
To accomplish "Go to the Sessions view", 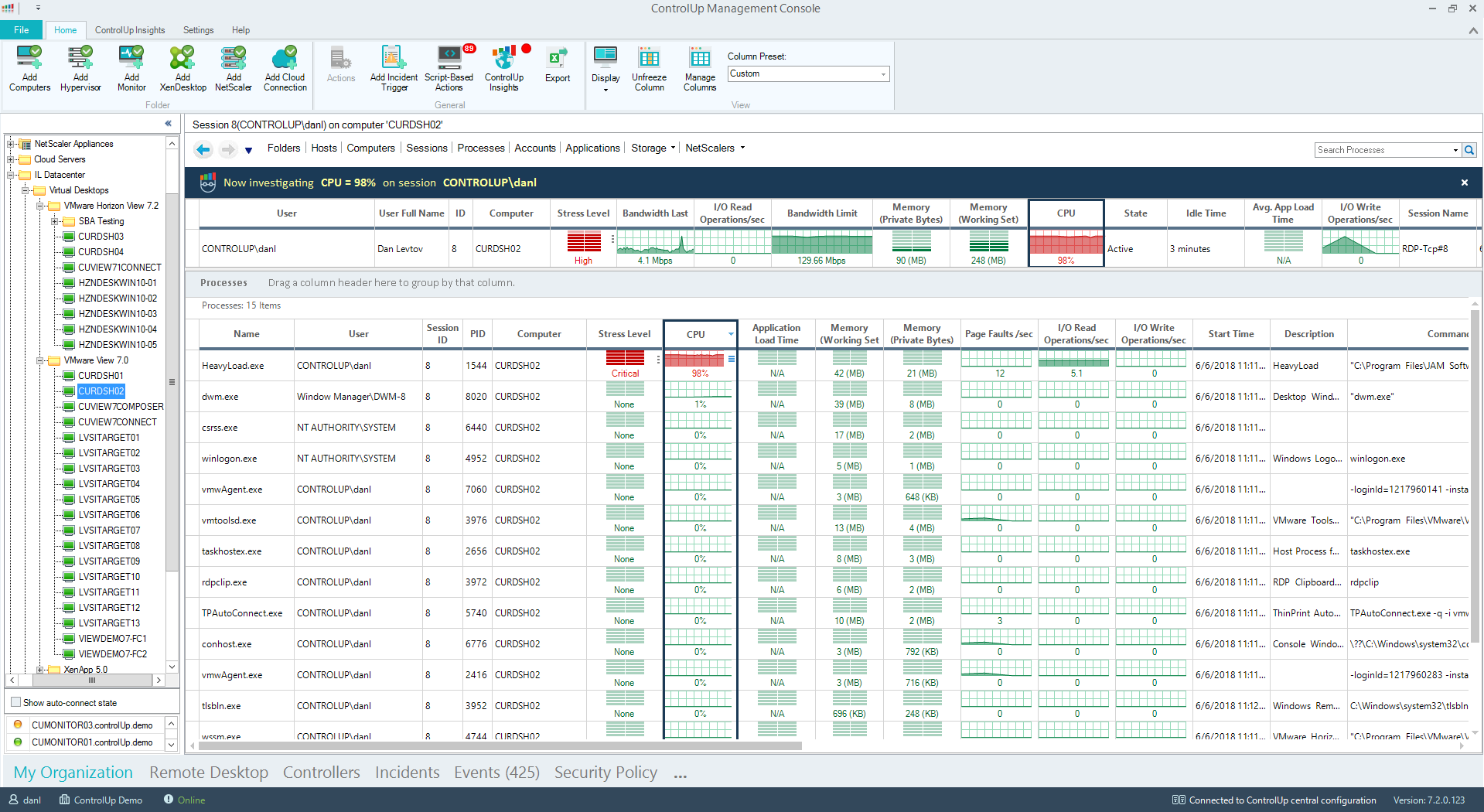I will [427, 148].
